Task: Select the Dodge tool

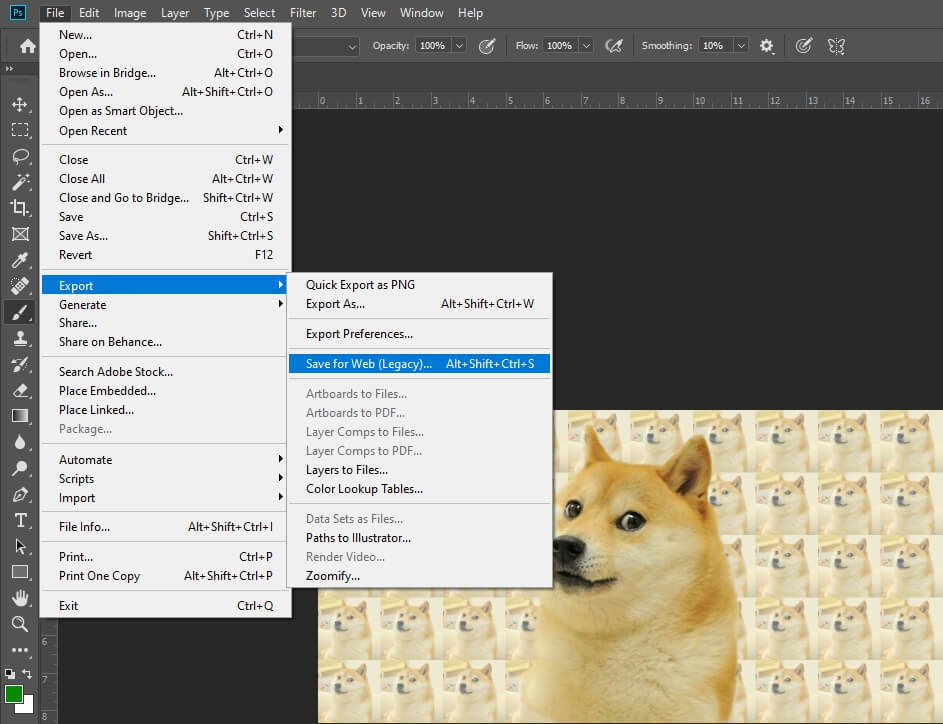Action: pyautogui.click(x=20, y=468)
